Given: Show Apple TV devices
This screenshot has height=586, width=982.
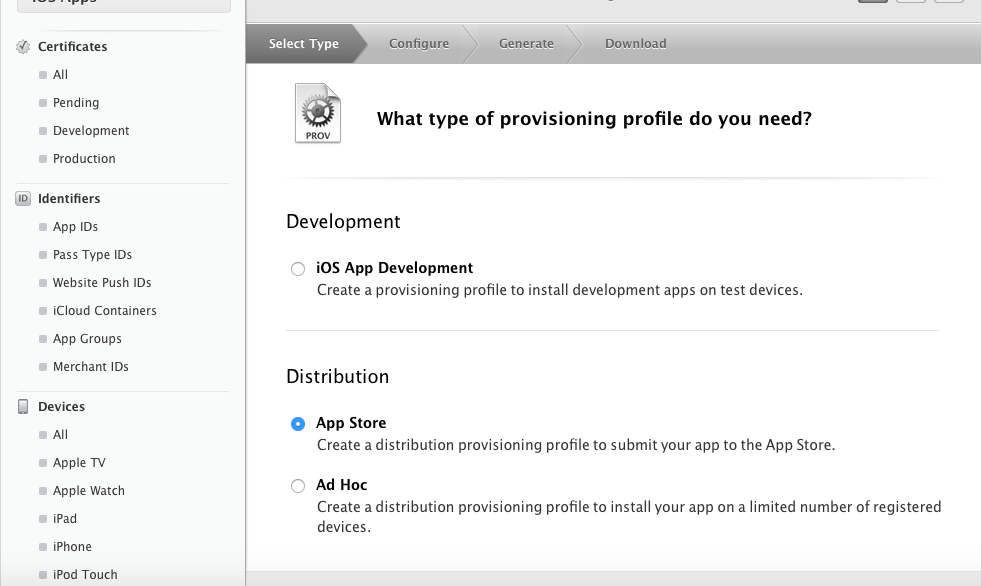Looking at the screenshot, I should [x=79, y=463].
